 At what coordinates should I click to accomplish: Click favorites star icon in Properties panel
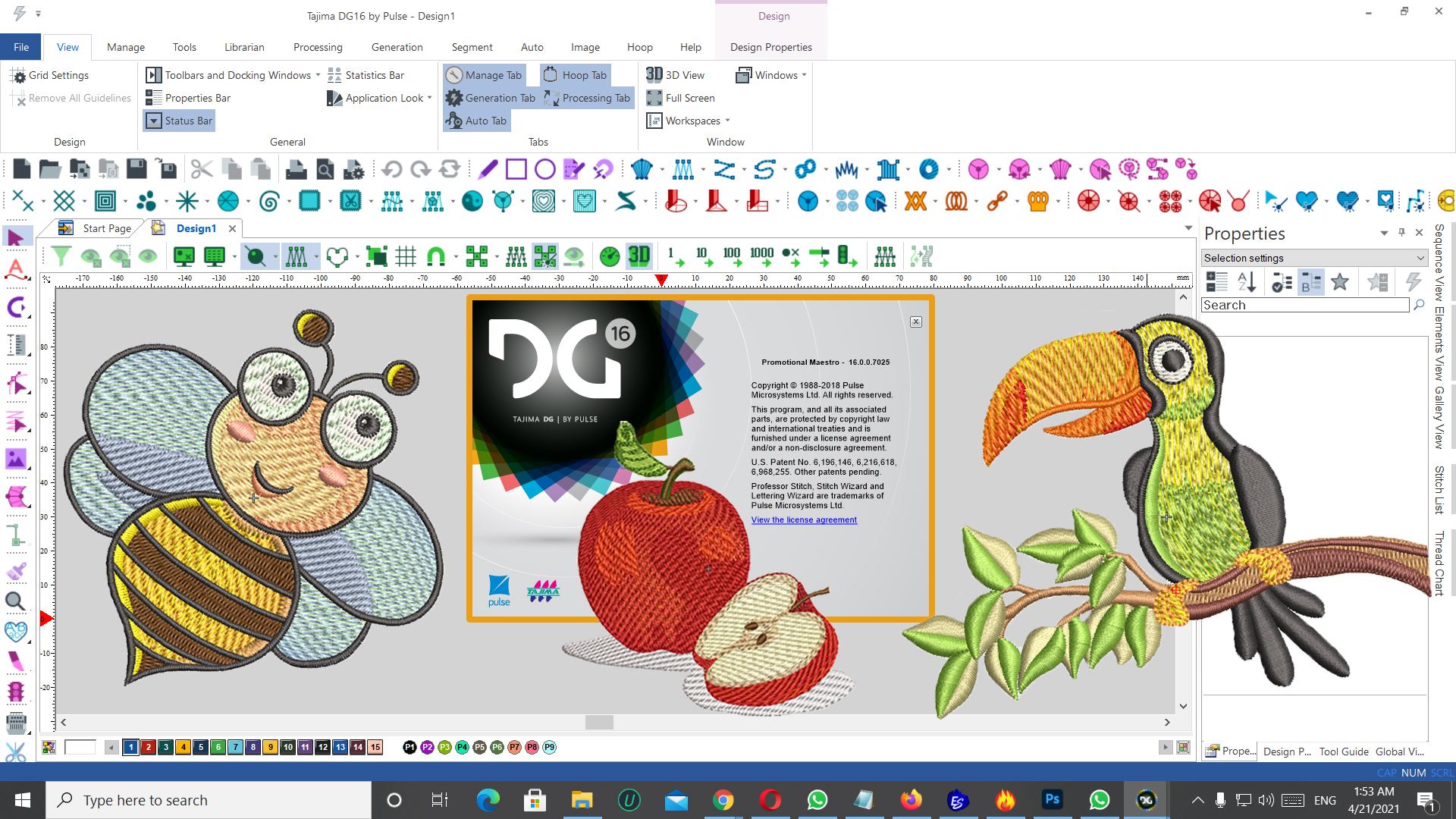pyautogui.click(x=1340, y=282)
